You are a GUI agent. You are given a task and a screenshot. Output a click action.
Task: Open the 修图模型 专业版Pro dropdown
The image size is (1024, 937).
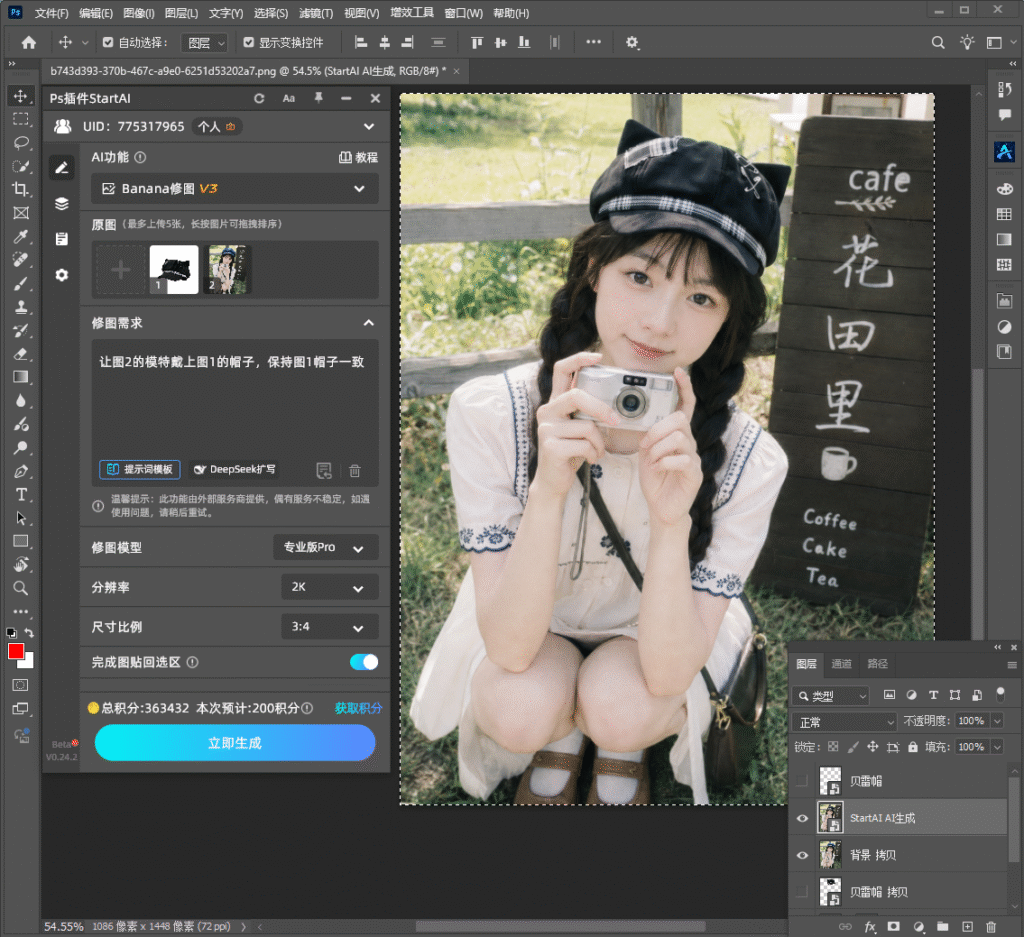[x=326, y=547]
